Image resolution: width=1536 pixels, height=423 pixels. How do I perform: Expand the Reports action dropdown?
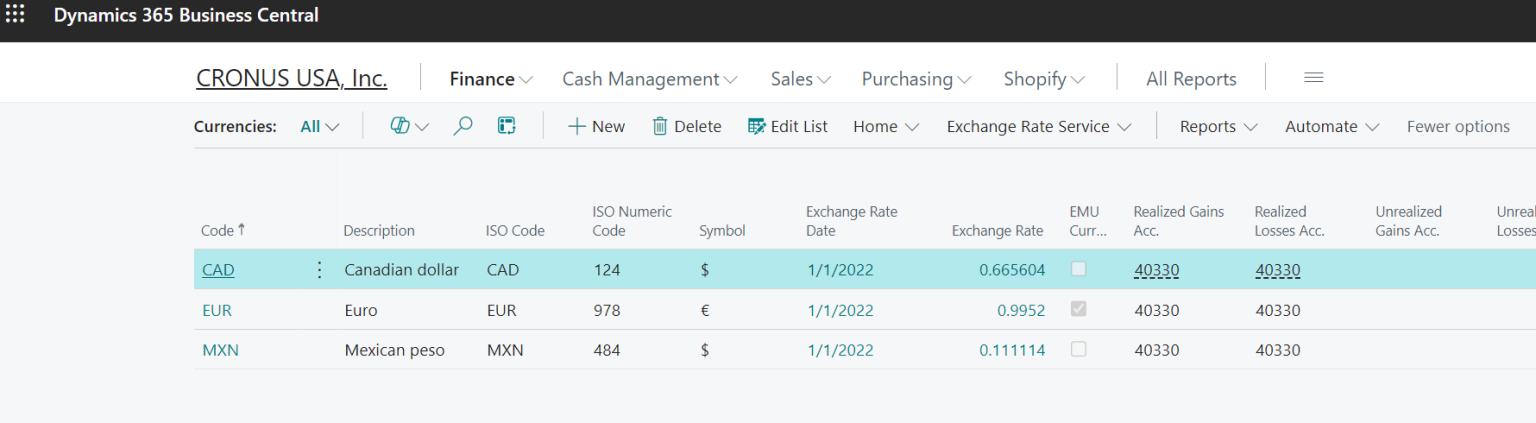point(1219,126)
